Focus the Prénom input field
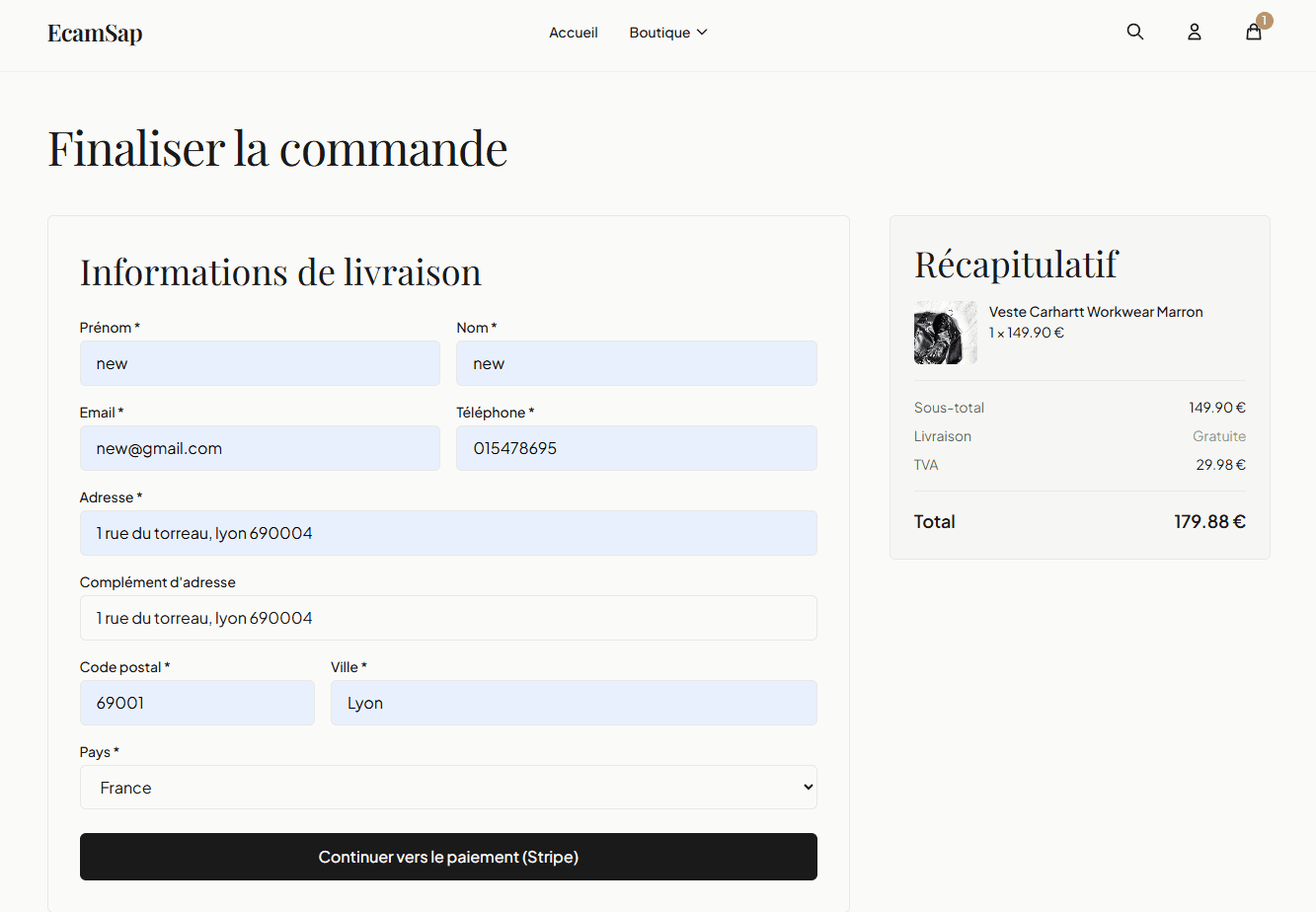 click(260, 363)
